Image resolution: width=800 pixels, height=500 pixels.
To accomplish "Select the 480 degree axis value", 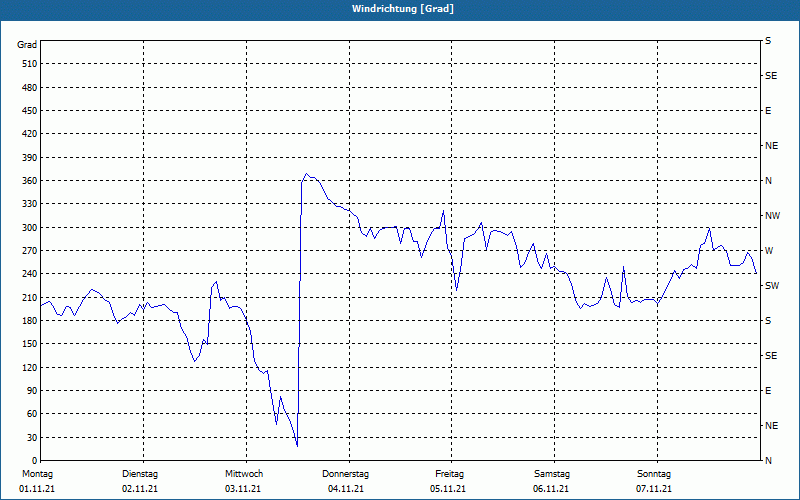I will (29, 88).
